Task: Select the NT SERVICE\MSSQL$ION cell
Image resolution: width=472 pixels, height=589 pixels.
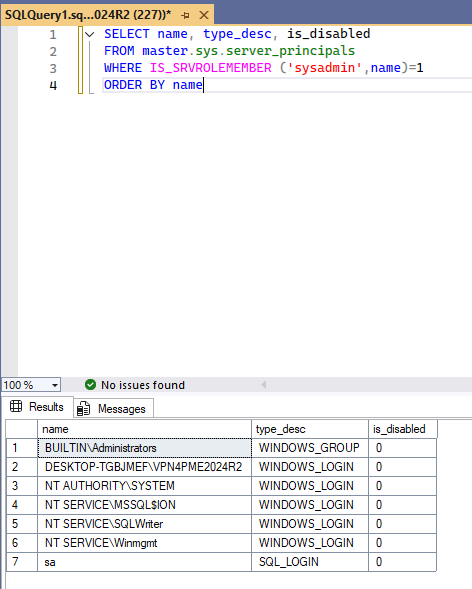Action: (x=145, y=505)
